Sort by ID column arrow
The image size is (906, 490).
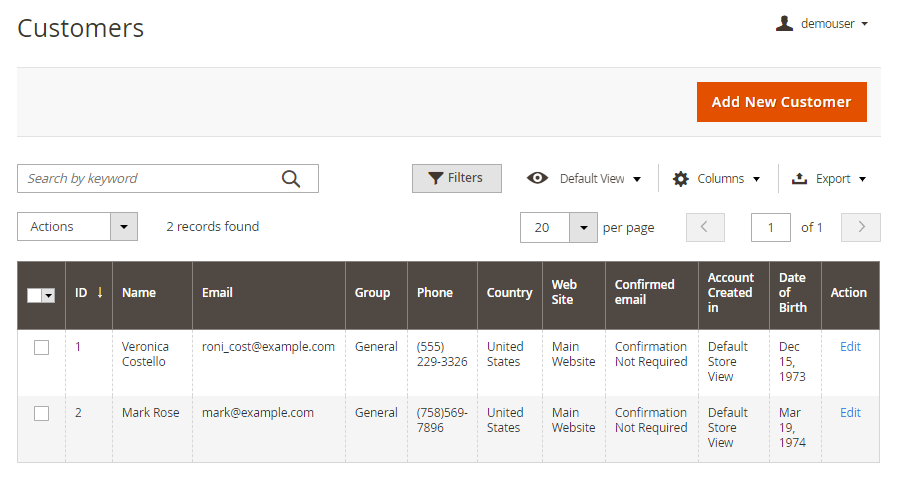[x=100, y=293]
